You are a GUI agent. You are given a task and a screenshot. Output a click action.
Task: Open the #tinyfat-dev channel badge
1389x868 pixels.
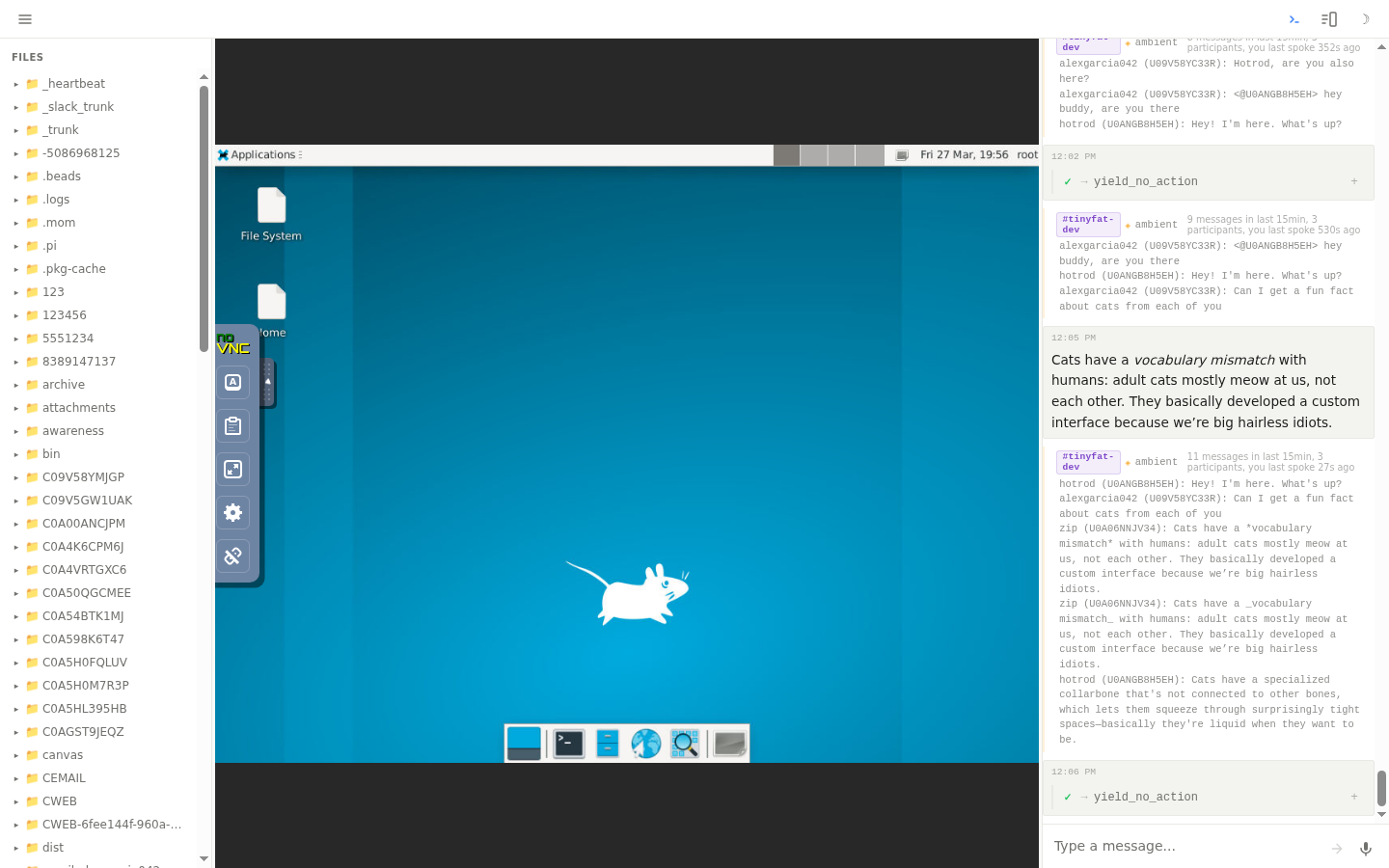[x=1087, y=461]
